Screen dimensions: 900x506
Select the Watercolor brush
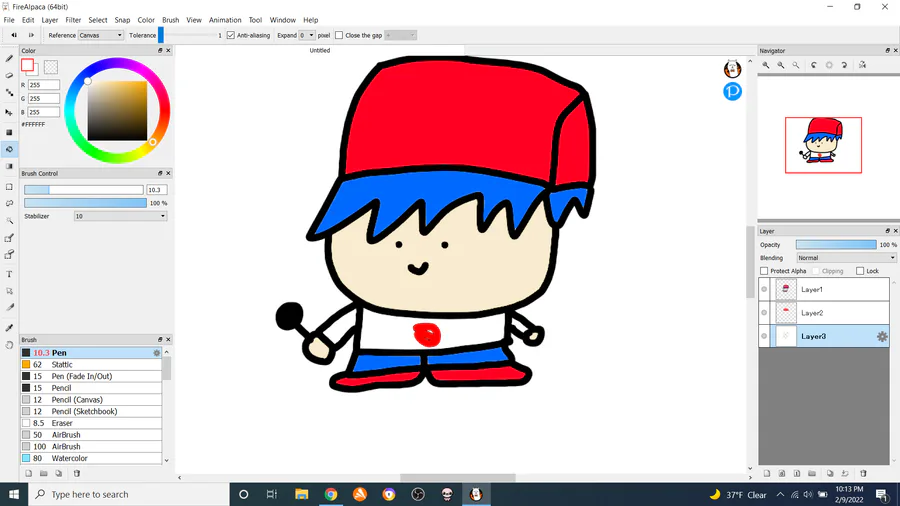(x=91, y=458)
